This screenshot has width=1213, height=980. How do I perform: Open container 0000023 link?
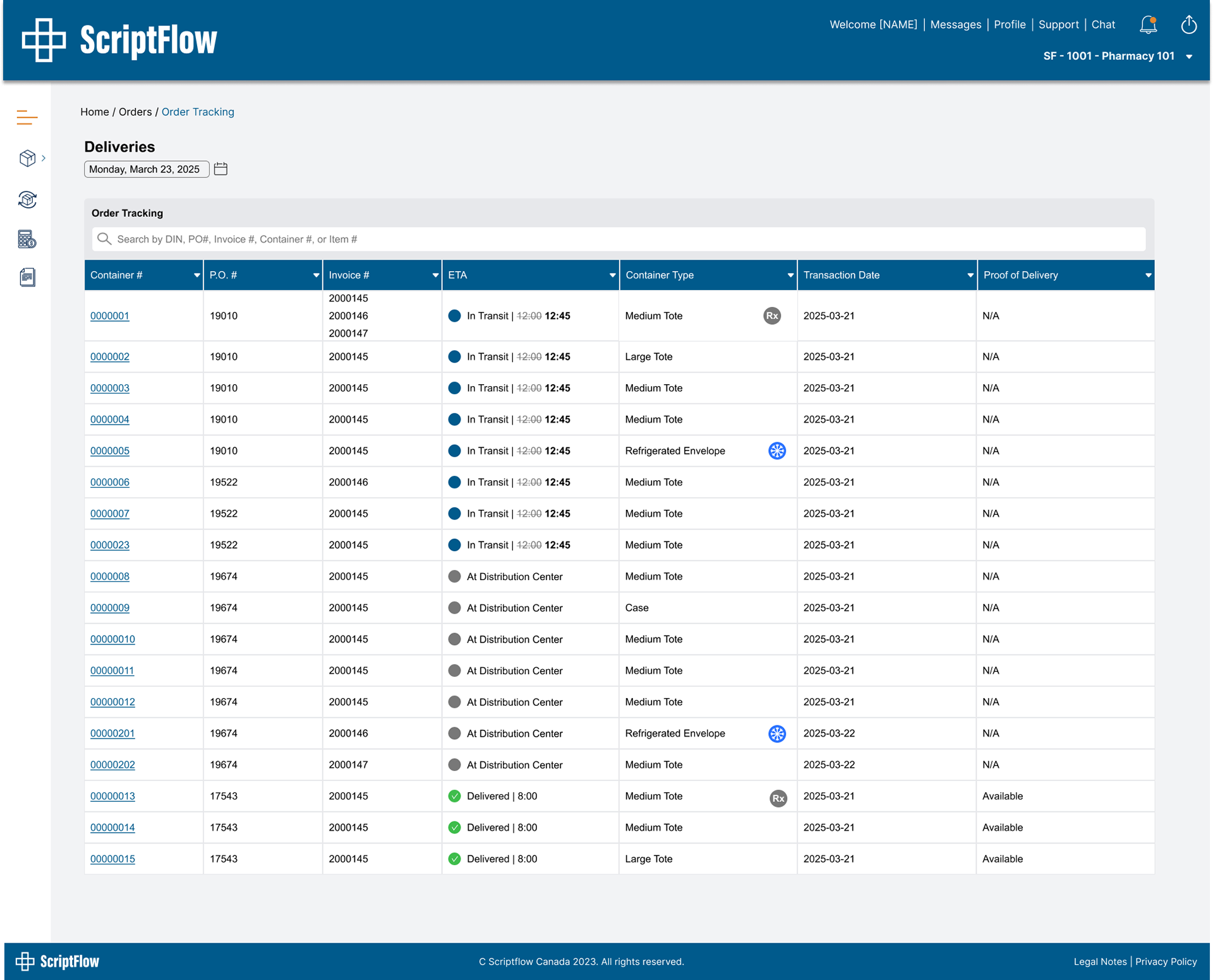click(x=110, y=545)
